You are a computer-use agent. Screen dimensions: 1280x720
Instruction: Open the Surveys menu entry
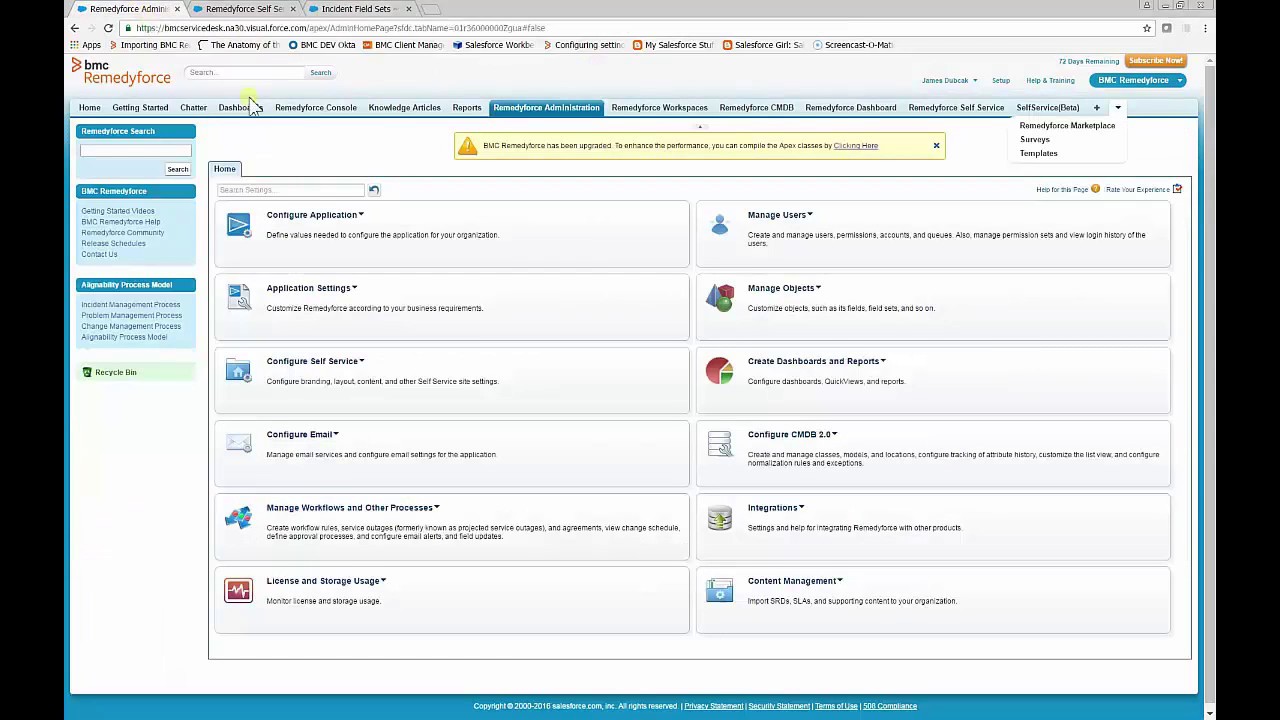pos(1034,140)
